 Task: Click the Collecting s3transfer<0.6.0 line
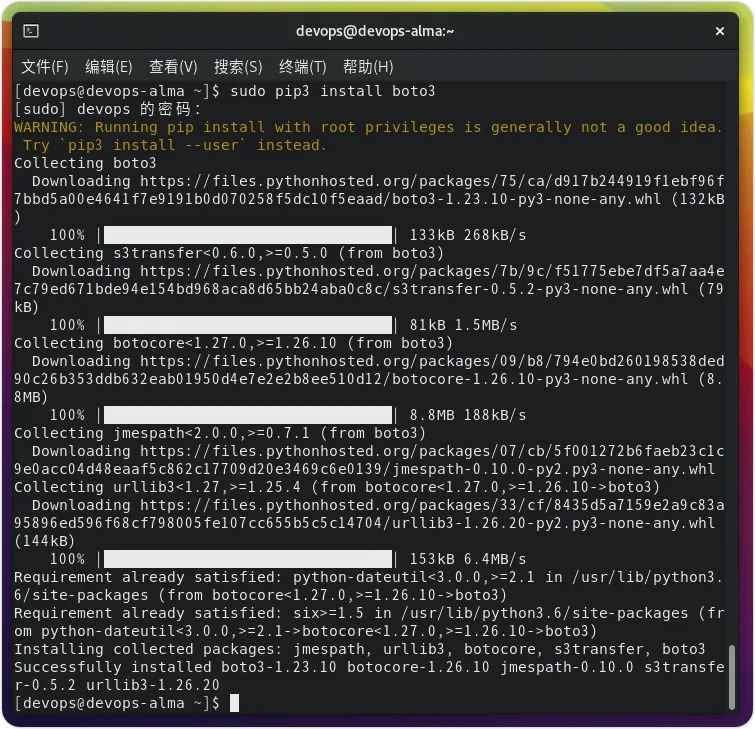click(229, 253)
